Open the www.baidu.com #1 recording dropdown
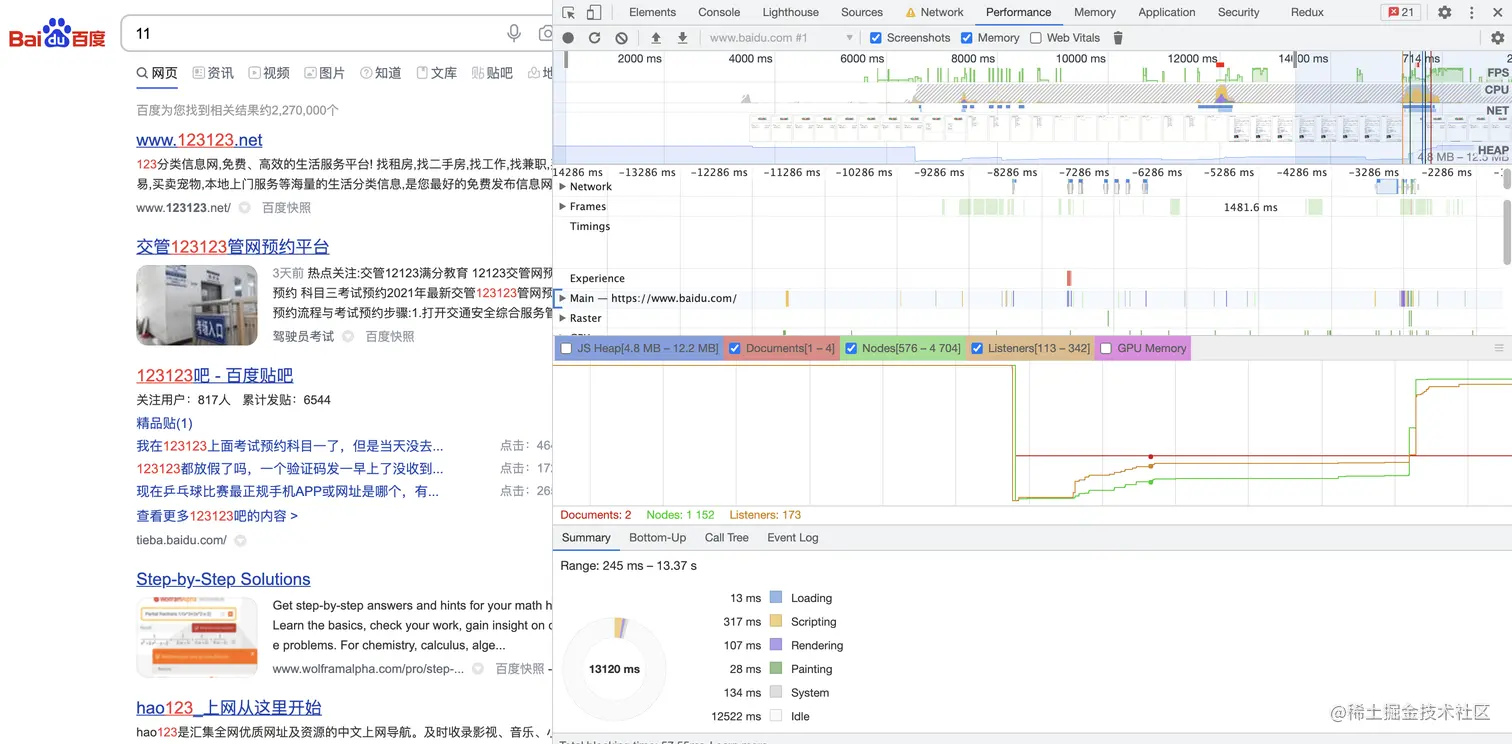 click(x=781, y=38)
